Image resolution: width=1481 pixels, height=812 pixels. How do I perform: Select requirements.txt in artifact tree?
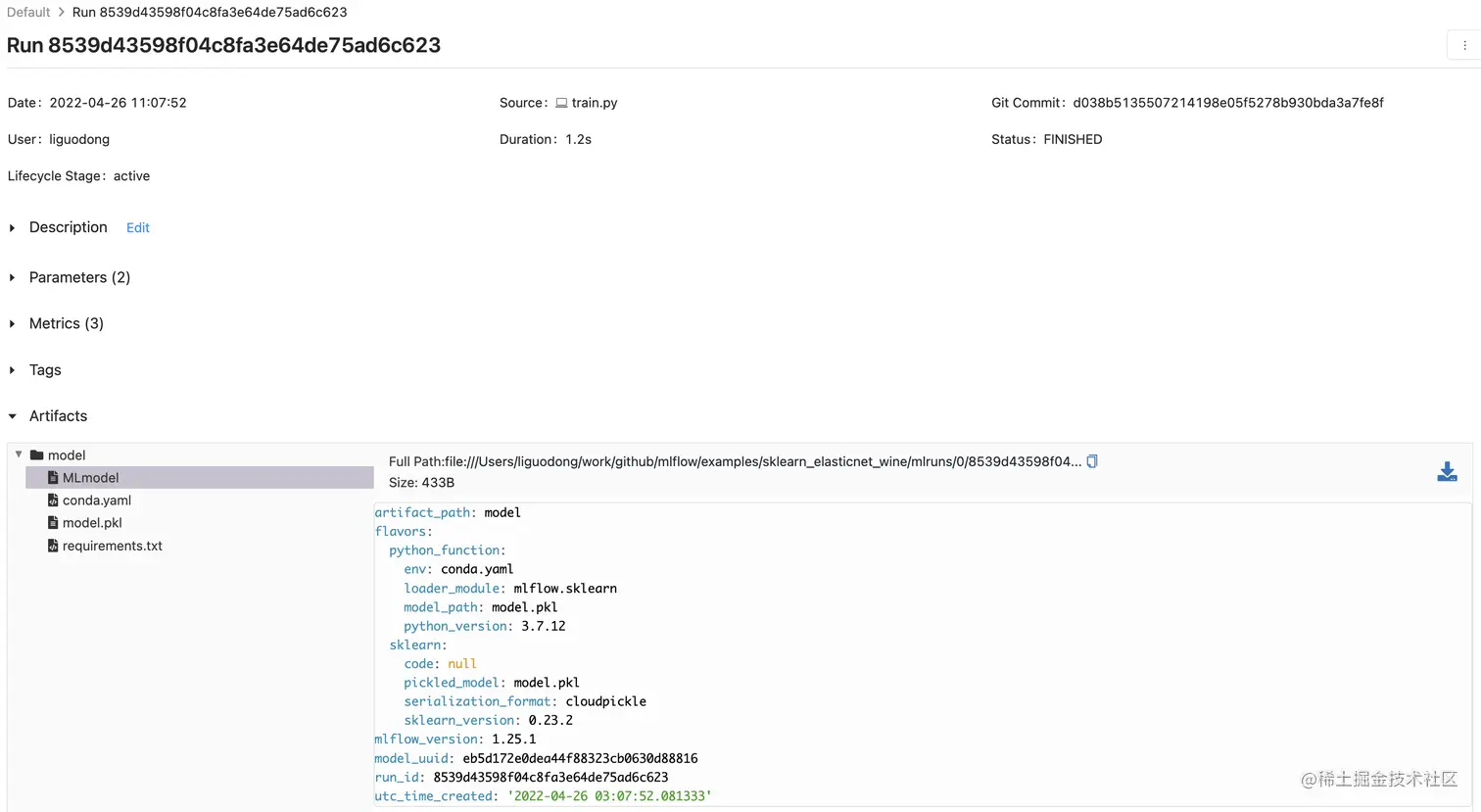[x=112, y=546]
